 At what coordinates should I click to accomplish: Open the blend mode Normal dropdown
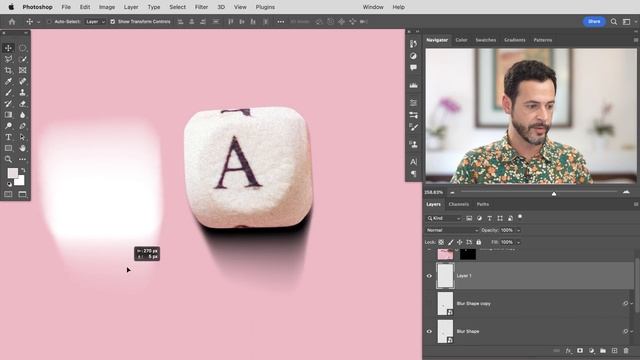tap(452, 230)
